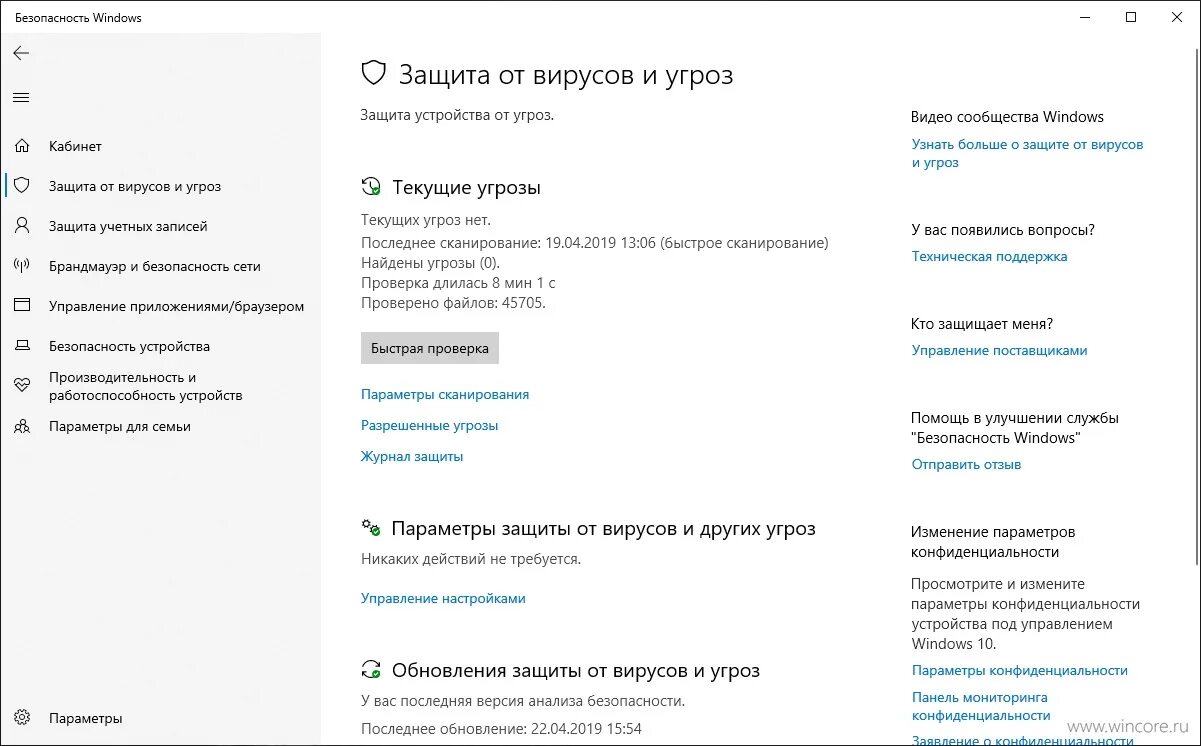View Журнал защиты
The width and height of the screenshot is (1201, 746).
point(412,456)
